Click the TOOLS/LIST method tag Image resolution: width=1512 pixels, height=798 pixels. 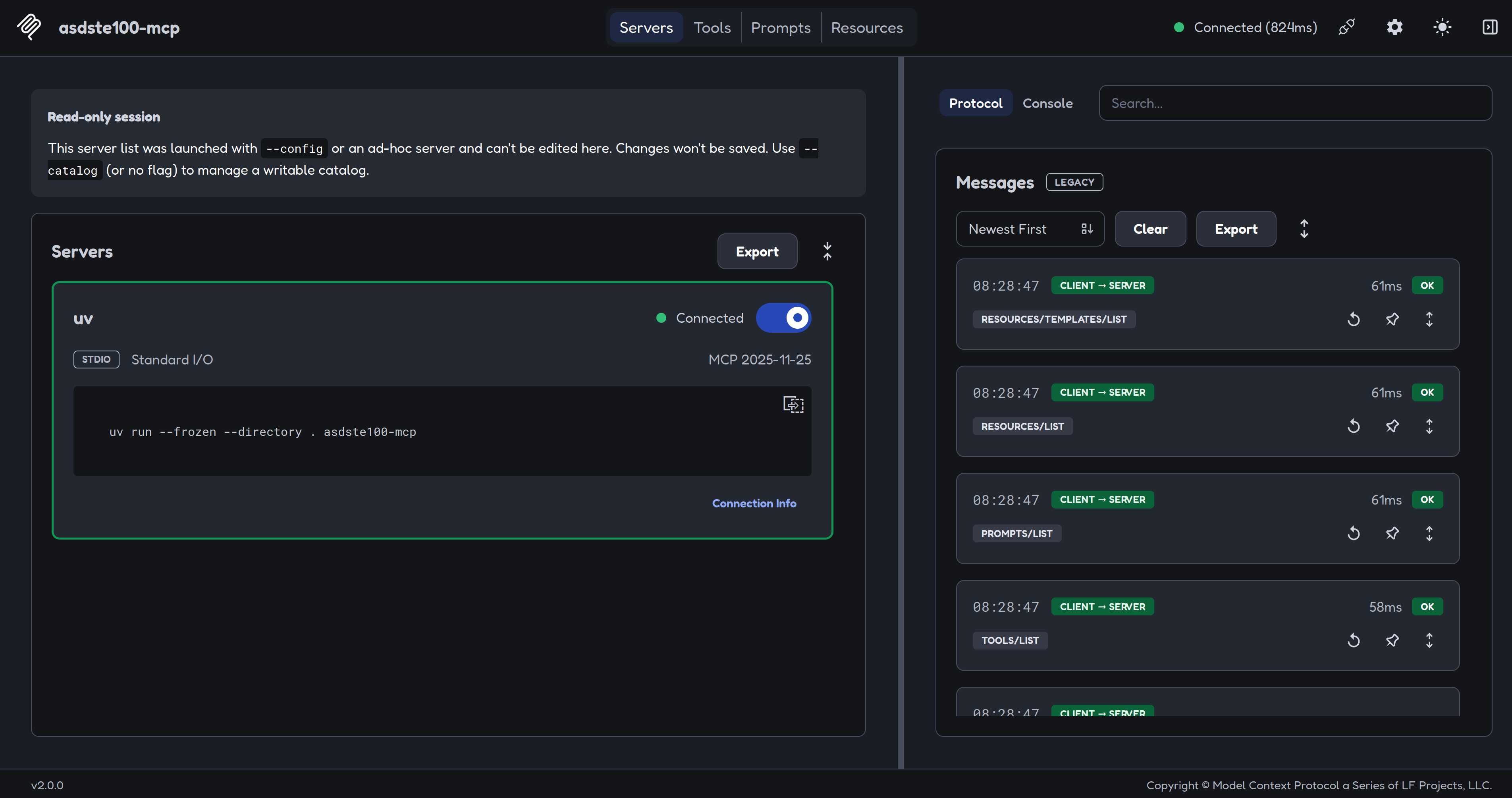(x=1010, y=640)
